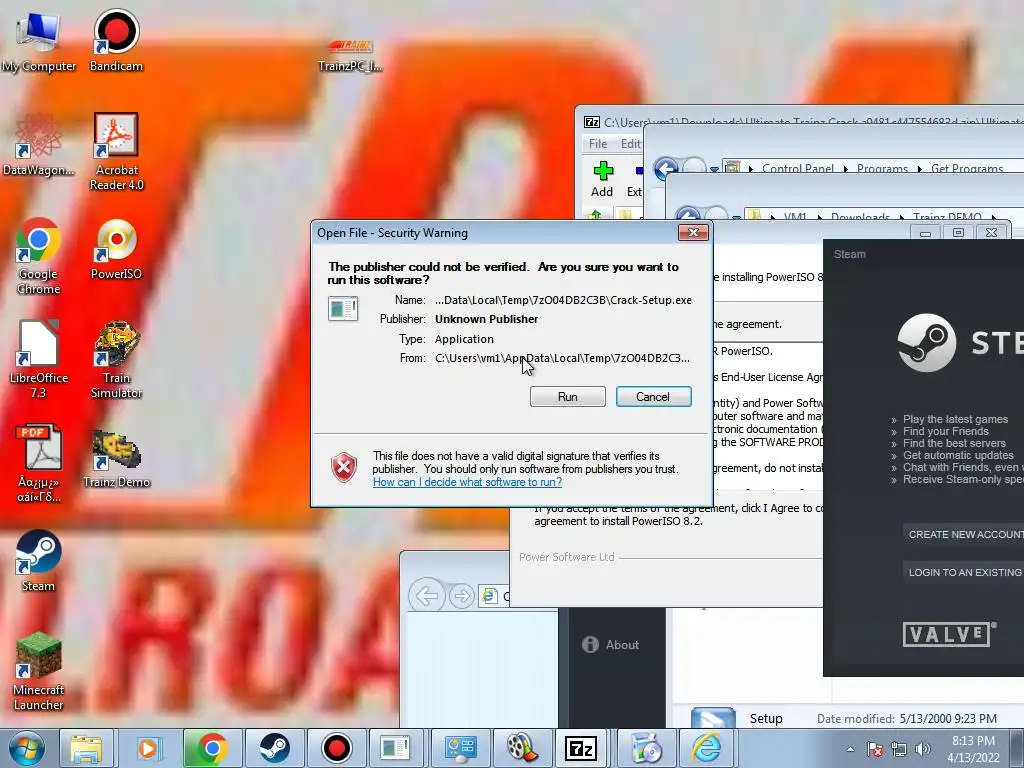
Task: Click Trainz DEMO in Explorer breadcrumb
Action: (x=947, y=217)
